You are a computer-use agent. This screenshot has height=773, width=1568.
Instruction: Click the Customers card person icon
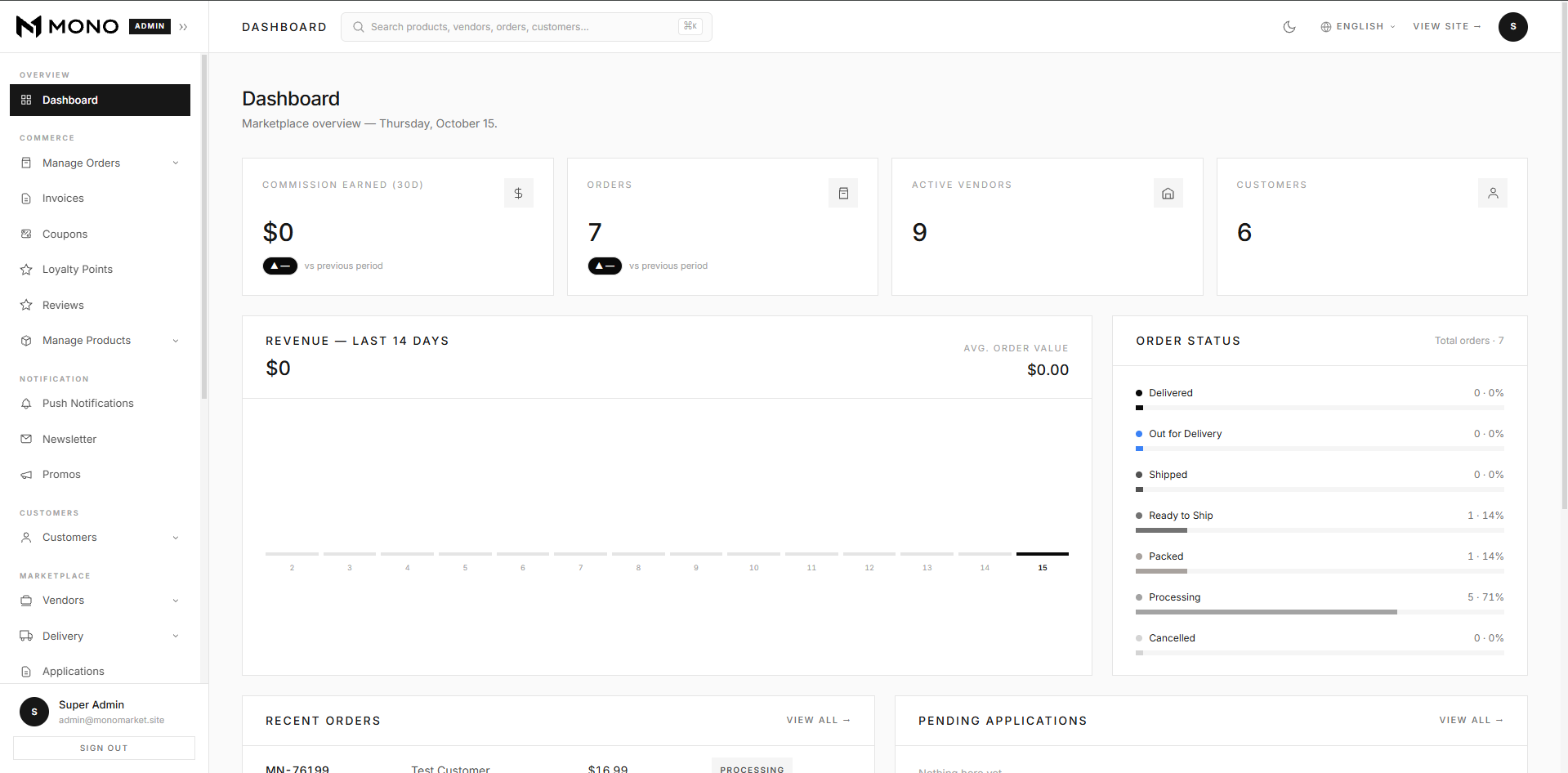pos(1493,193)
